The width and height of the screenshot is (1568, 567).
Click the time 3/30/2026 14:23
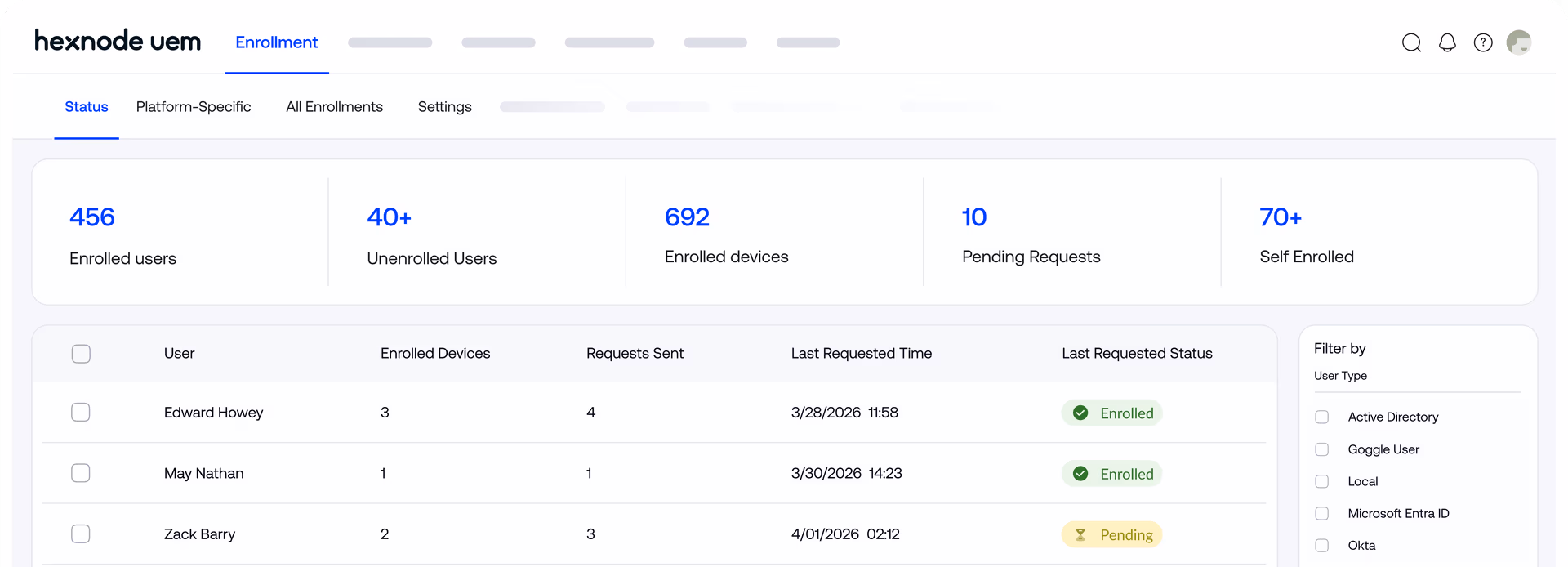846,473
